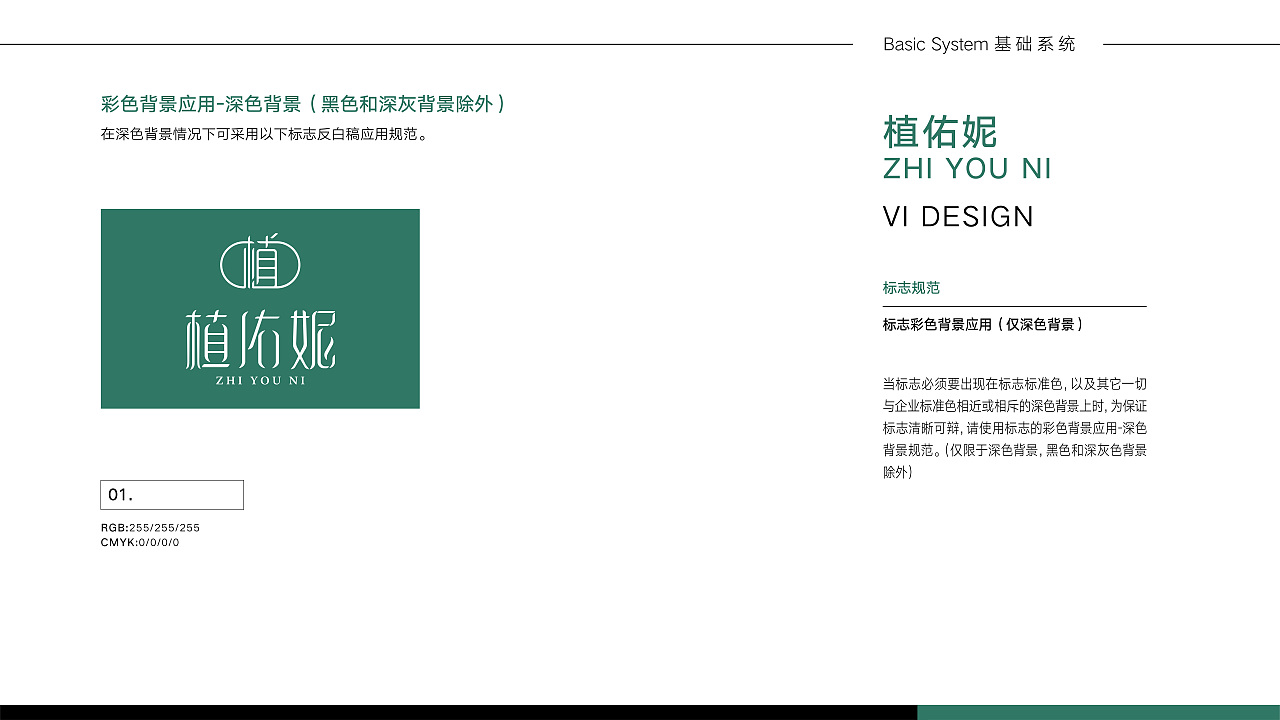
Task: Click the green label '标志规范'
Action: 911,288
